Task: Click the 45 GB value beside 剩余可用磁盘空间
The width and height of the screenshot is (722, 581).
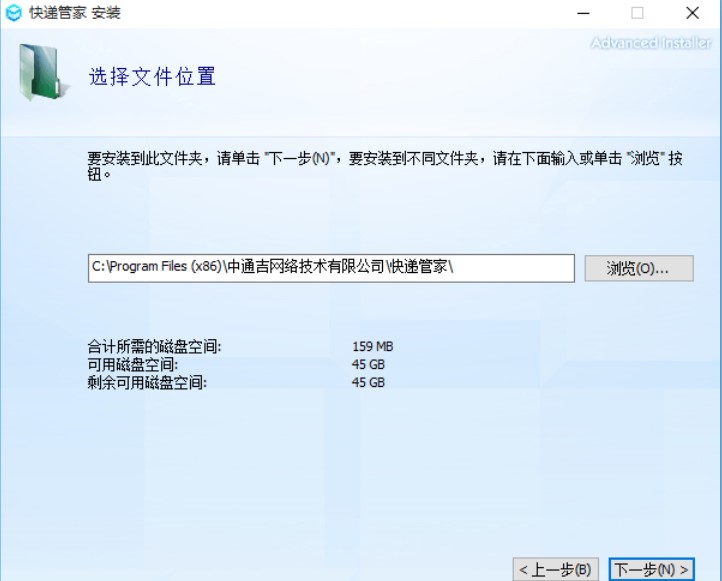Action: (x=368, y=383)
